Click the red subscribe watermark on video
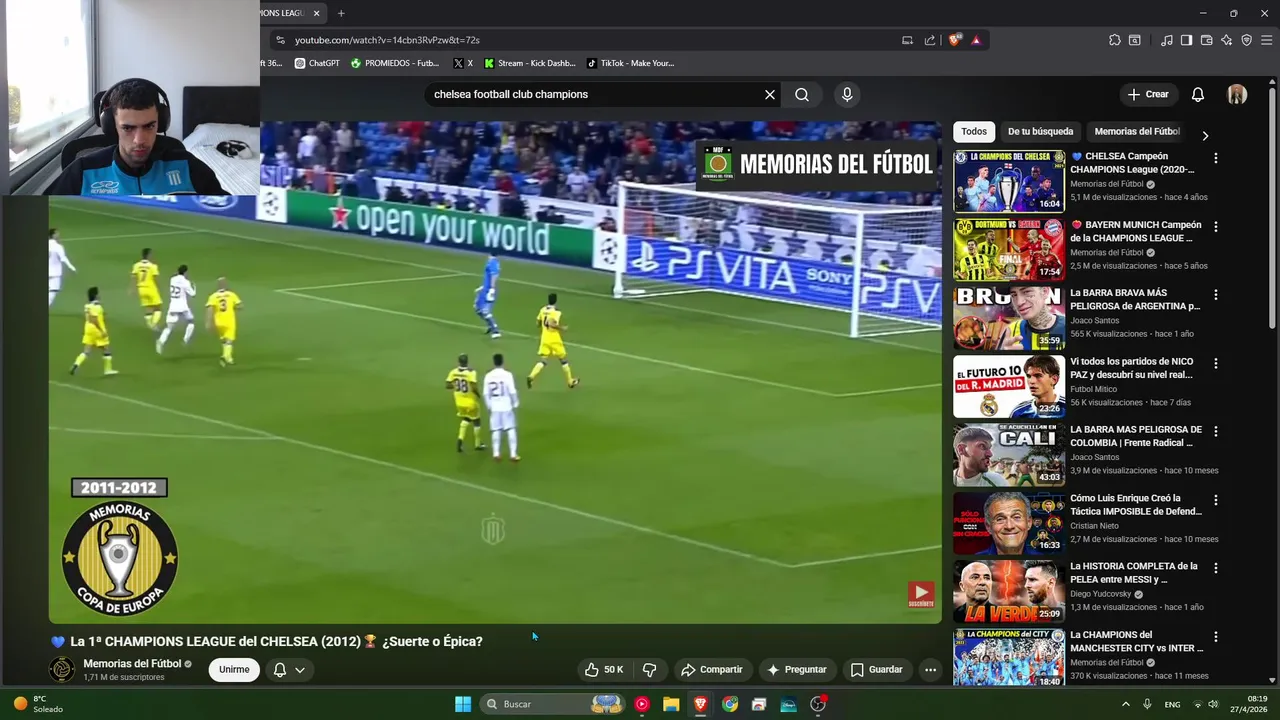The width and height of the screenshot is (1280, 720). [x=921, y=594]
